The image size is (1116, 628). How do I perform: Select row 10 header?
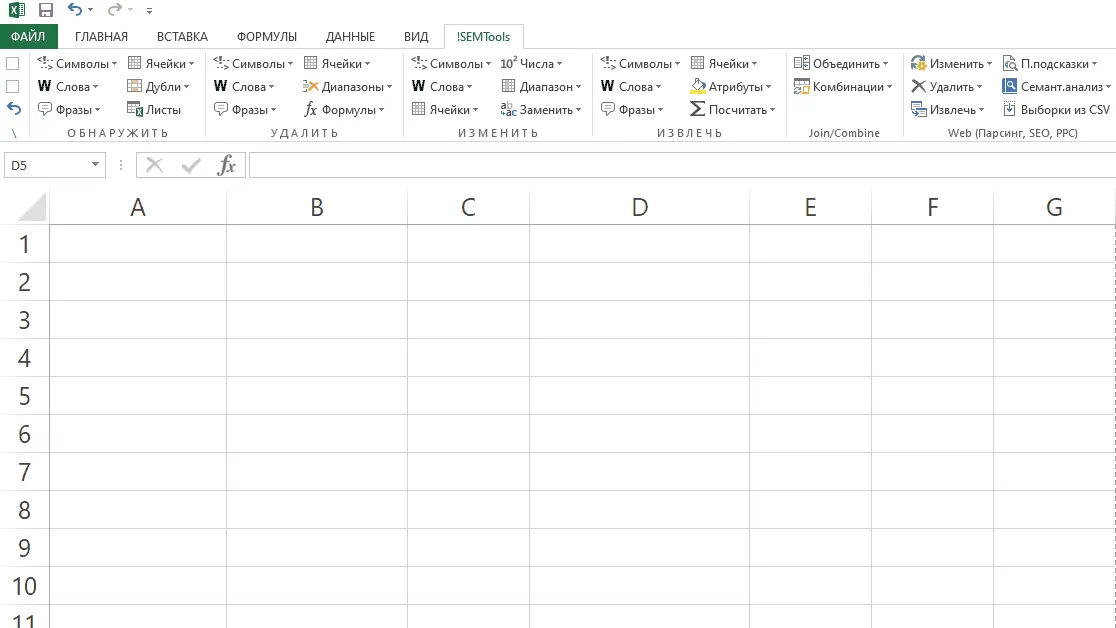[24, 586]
